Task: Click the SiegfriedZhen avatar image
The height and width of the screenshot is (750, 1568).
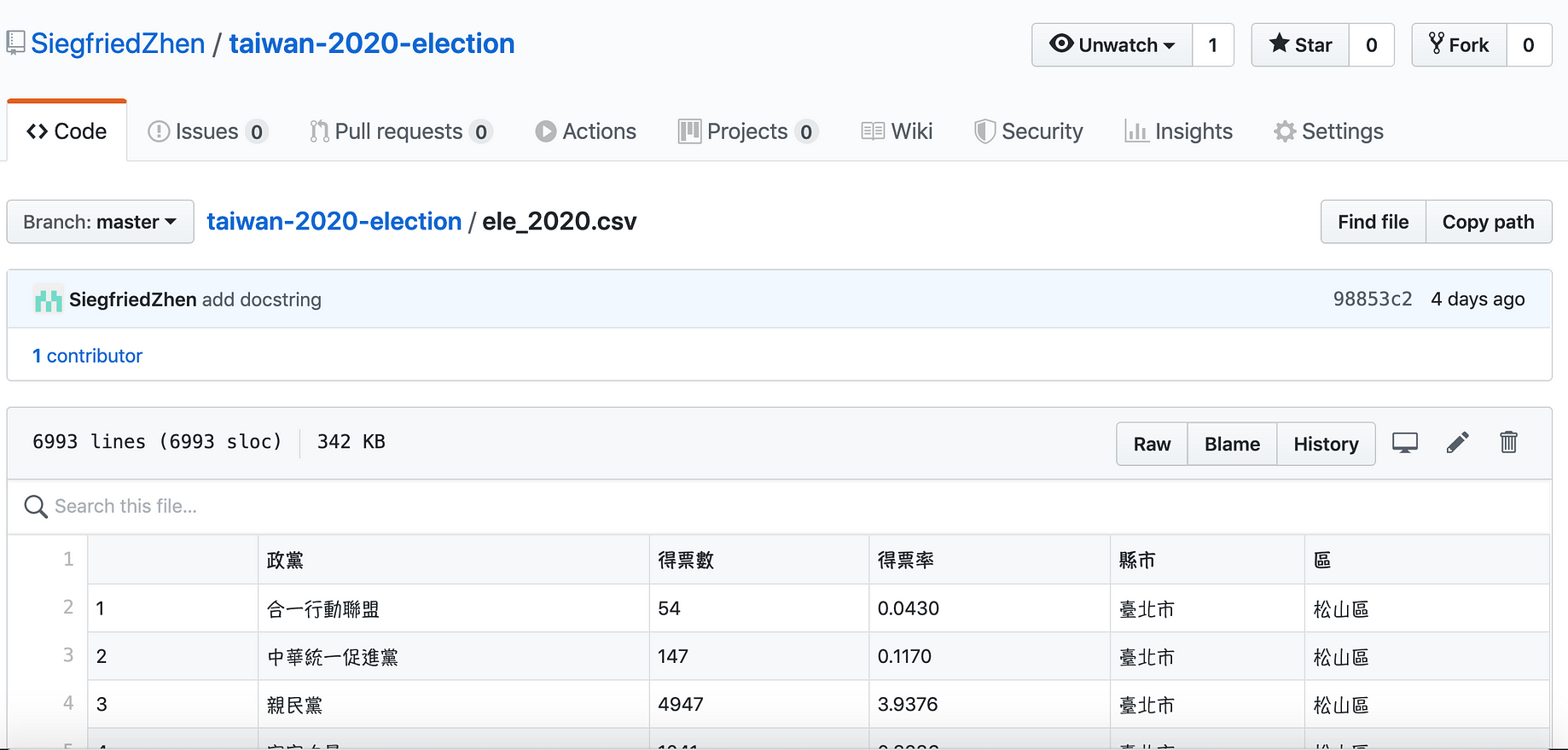Action: (48, 299)
